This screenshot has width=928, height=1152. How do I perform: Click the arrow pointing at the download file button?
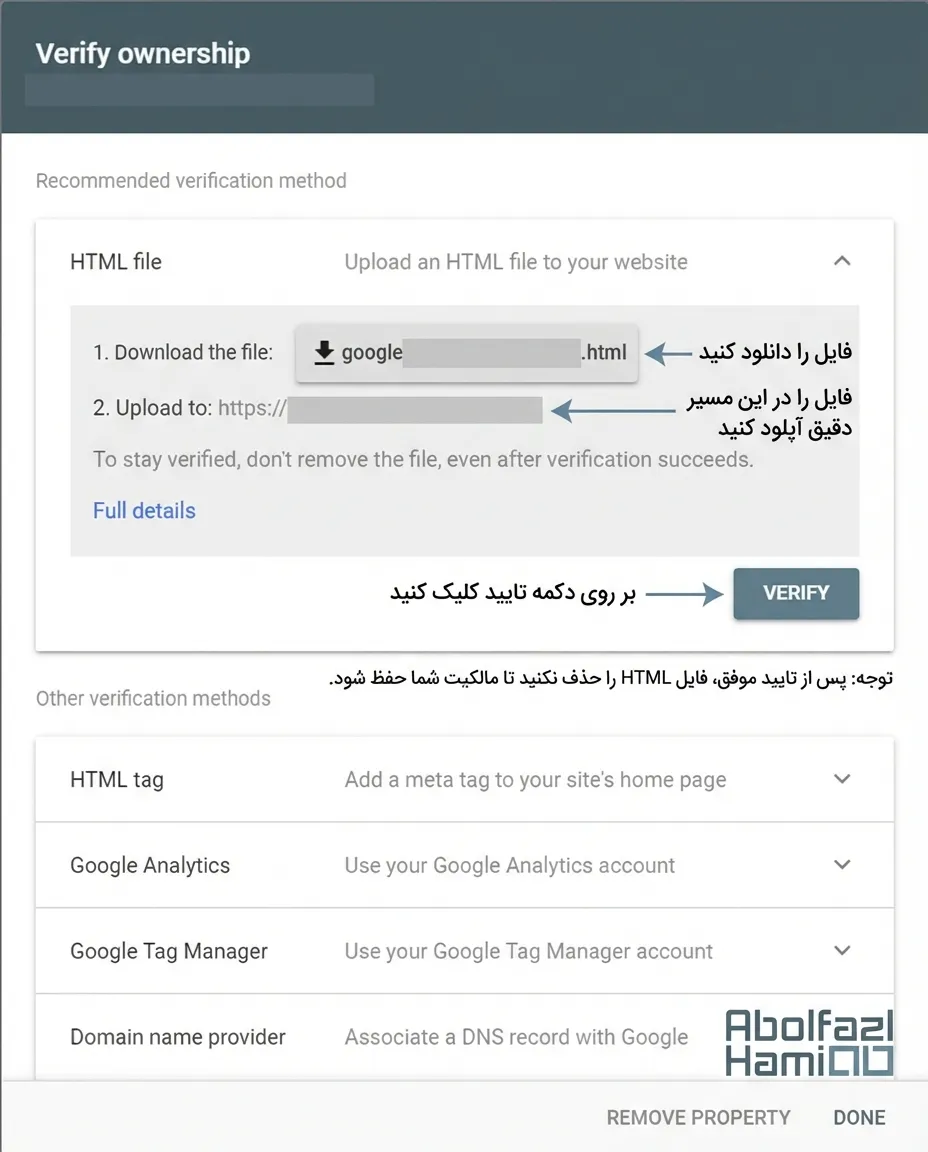pyautogui.click(x=668, y=353)
